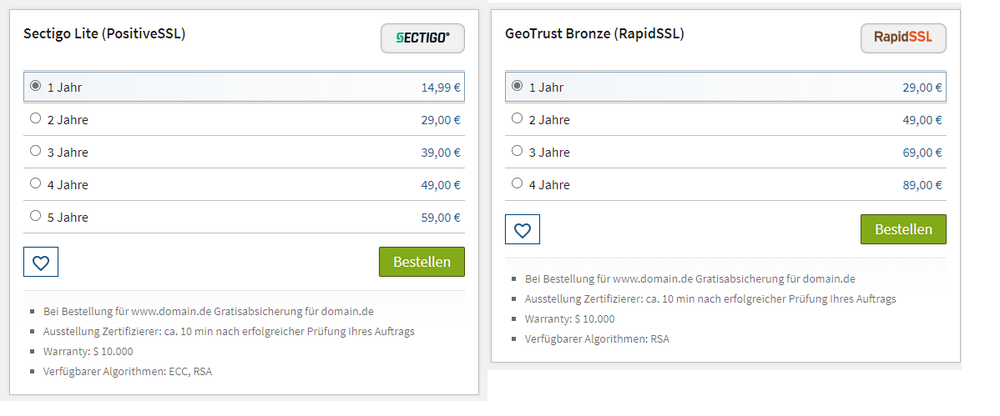Select 1 Jahr for Sectigo Lite

(x=36, y=86)
